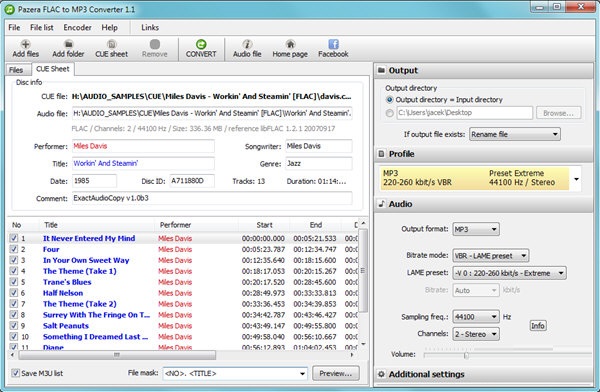
Task: Click the track list horizontal scrollbar
Action: [117, 355]
